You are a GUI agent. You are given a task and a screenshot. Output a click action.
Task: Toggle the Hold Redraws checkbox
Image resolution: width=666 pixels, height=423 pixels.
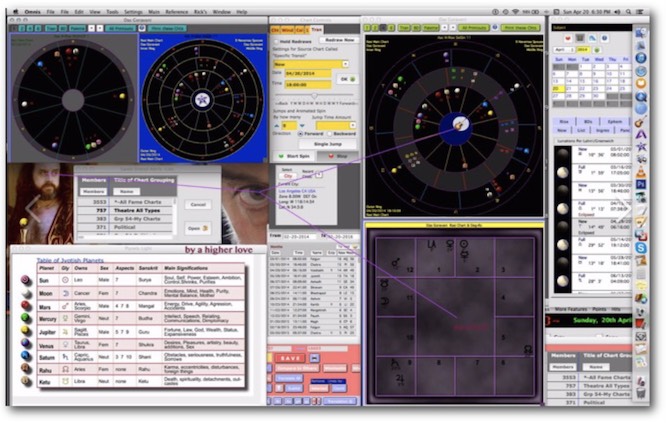(x=278, y=42)
